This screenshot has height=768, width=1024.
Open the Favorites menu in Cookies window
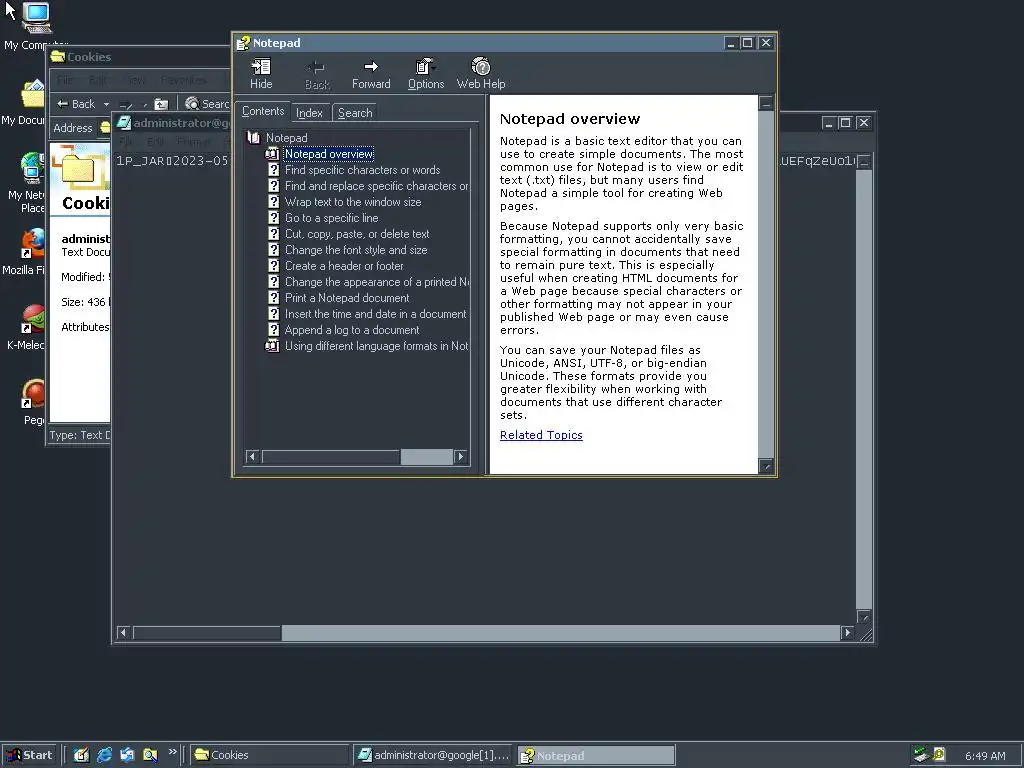[x=184, y=80]
